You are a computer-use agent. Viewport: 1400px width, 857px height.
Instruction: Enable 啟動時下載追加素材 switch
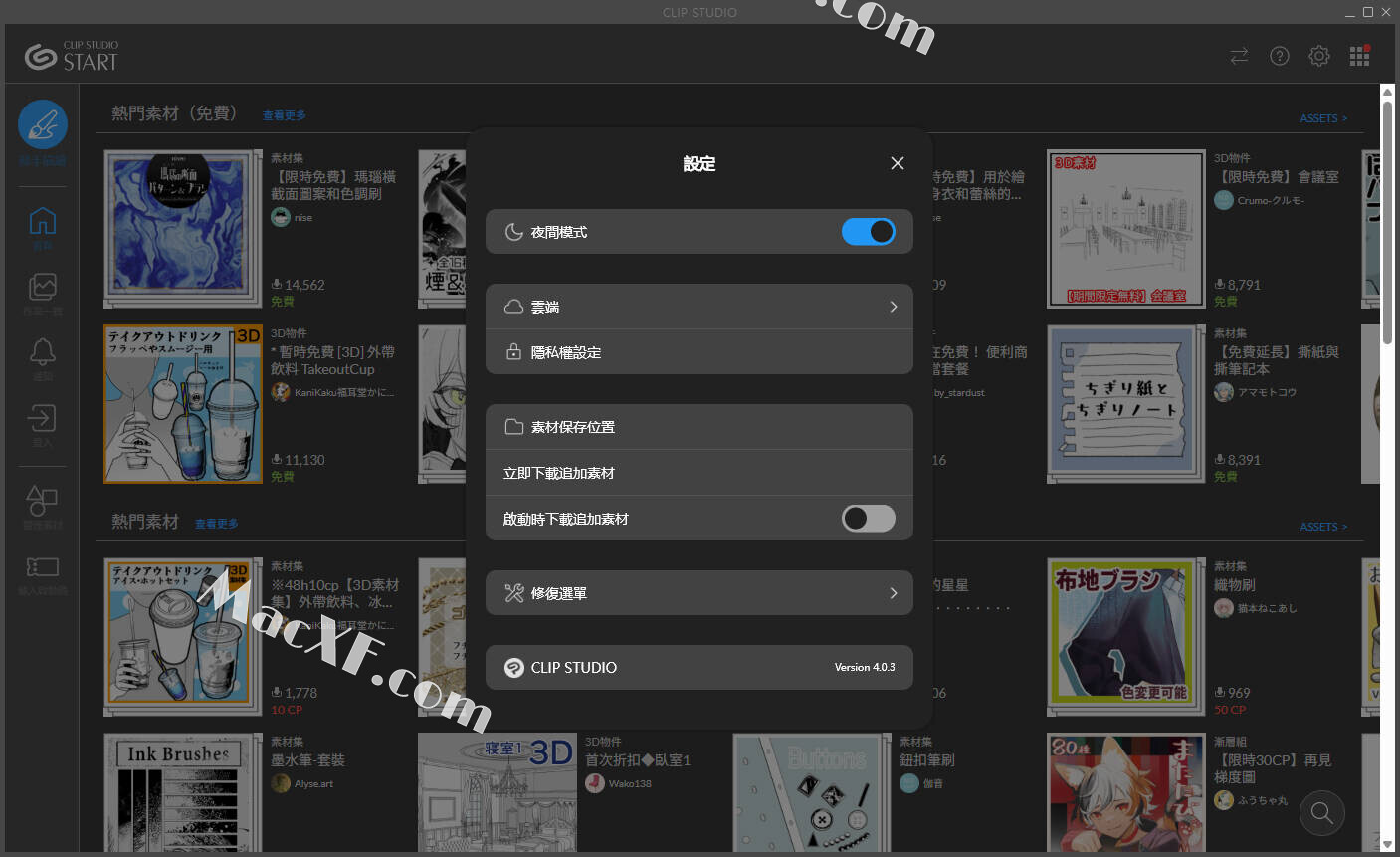click(x=869, y=519)
